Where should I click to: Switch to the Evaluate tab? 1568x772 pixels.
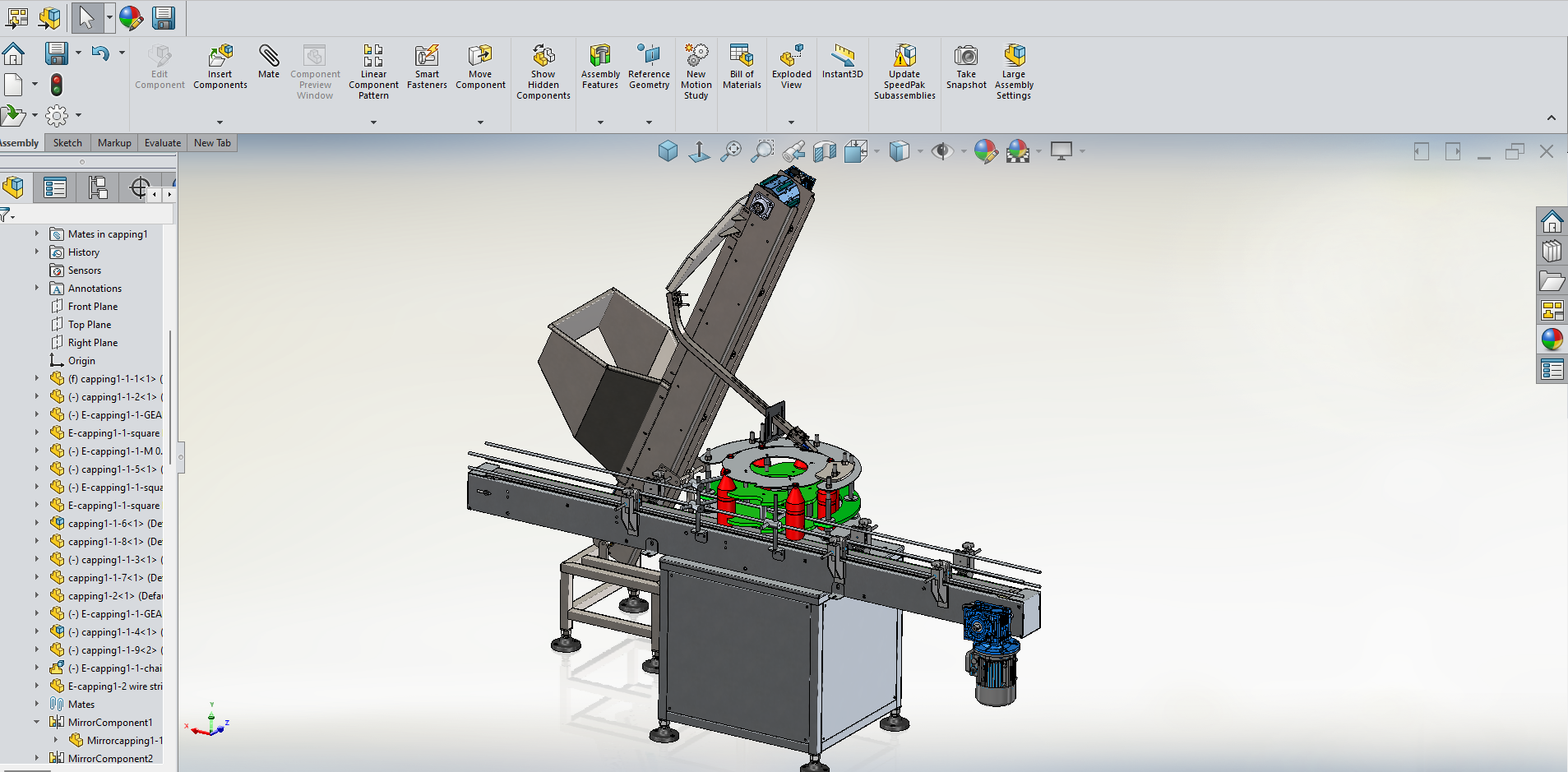pos(163,143)
